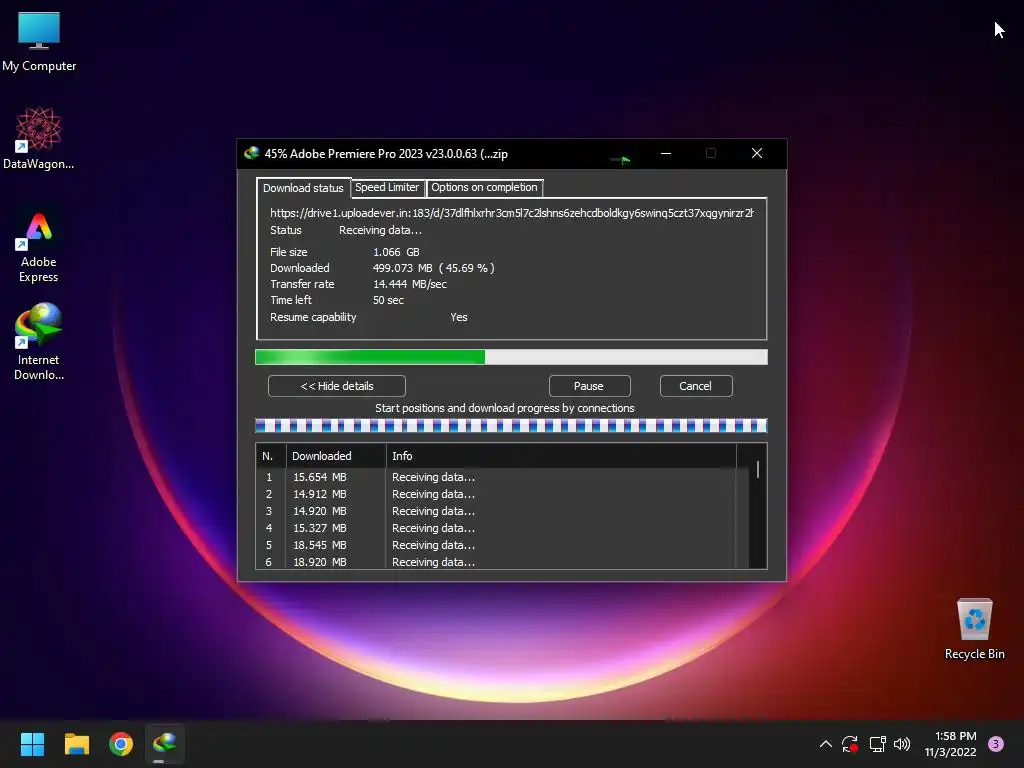This screenshot has height=768, width=1024.
Task: Open Internet Download Manager desktop shortcut
Action: coord(39,342)
